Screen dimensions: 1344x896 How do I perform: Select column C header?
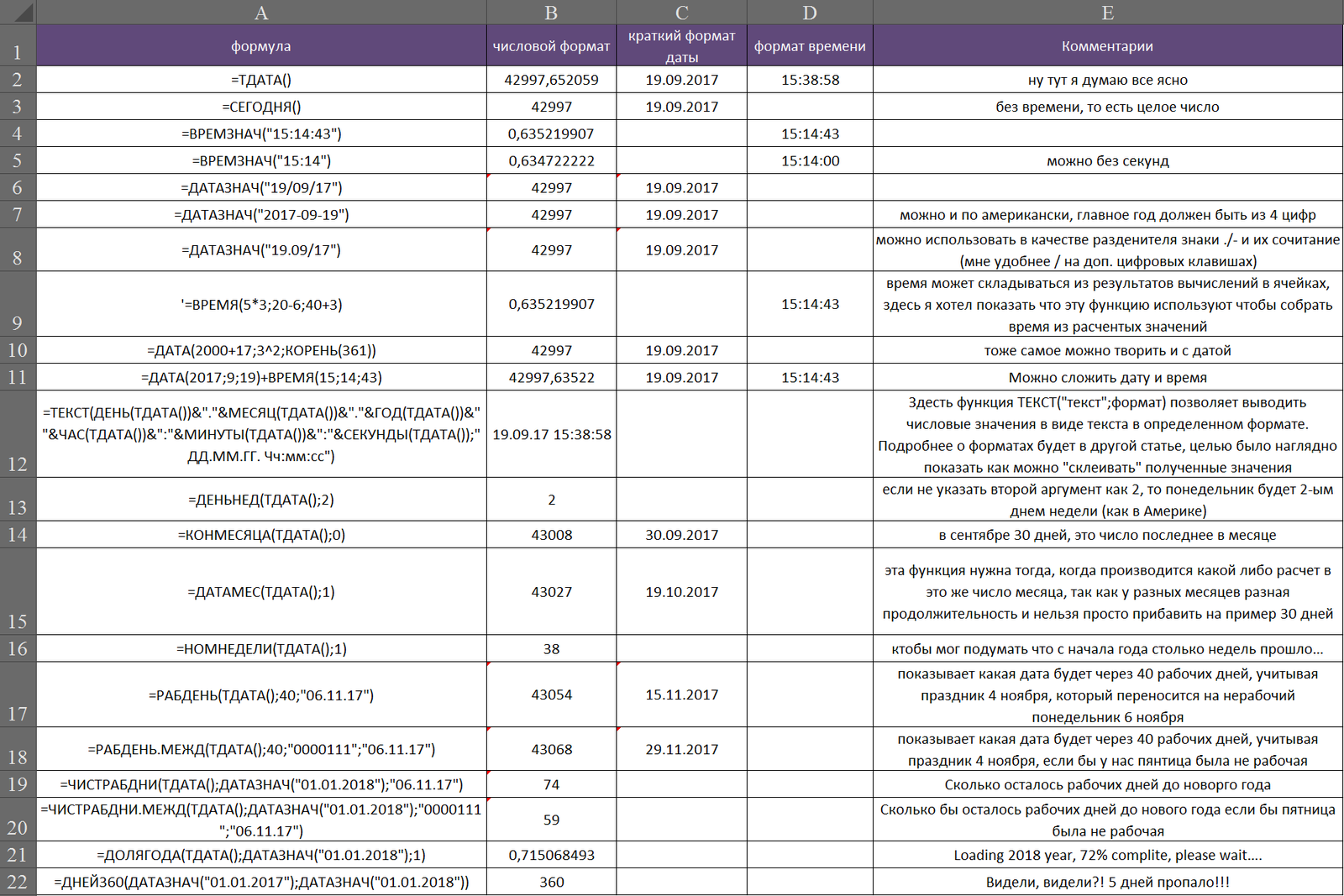[x=681, y=12]
